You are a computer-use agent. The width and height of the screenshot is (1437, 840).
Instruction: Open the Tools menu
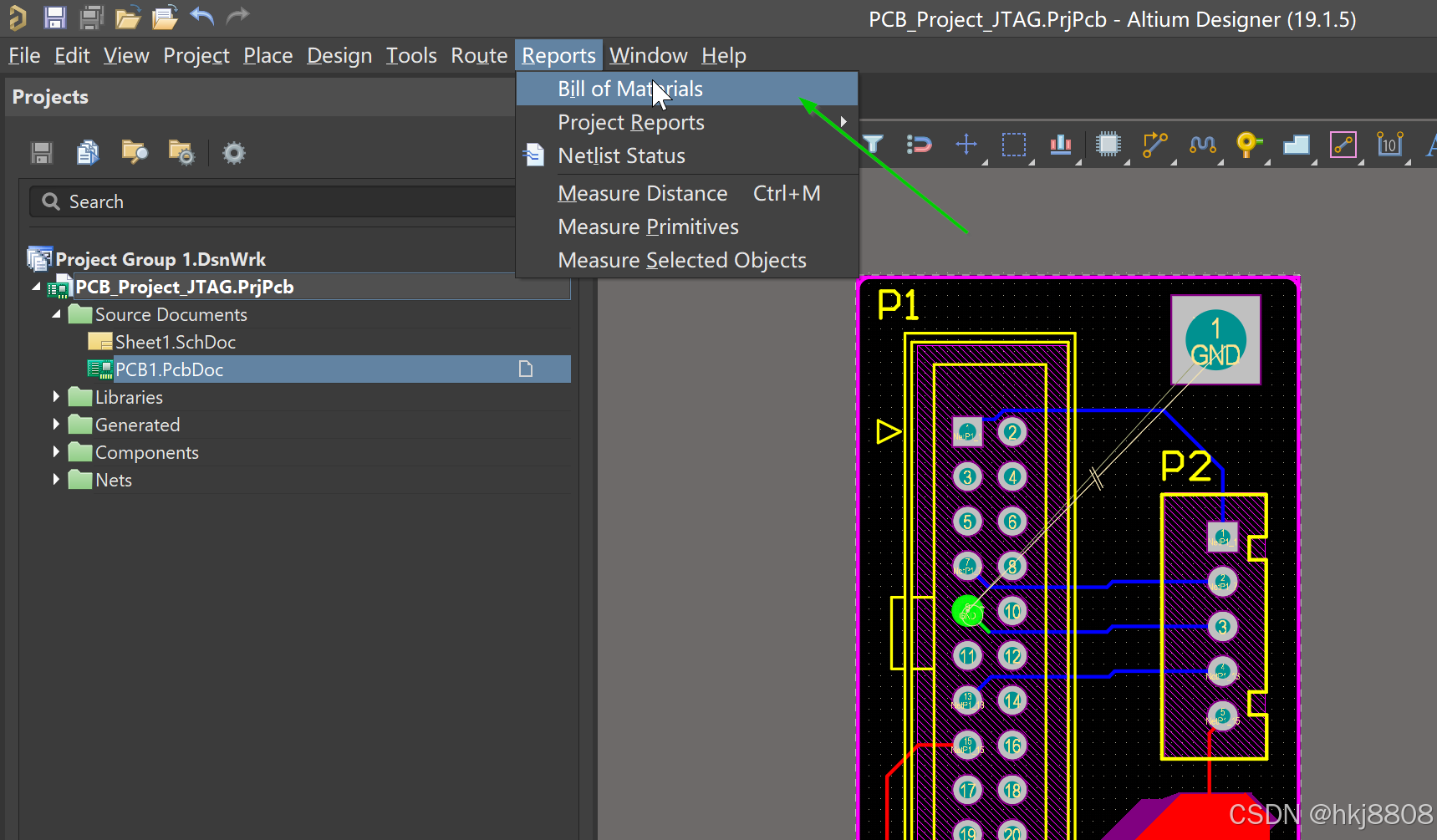click(x=411, y=56)
